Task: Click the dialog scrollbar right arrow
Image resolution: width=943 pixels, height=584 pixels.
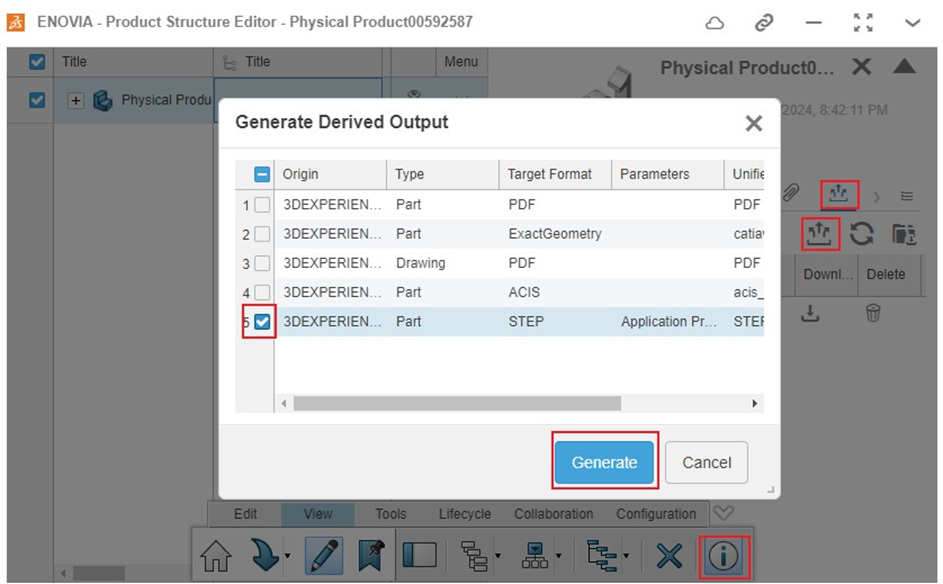Action: (x=755, y=403)
